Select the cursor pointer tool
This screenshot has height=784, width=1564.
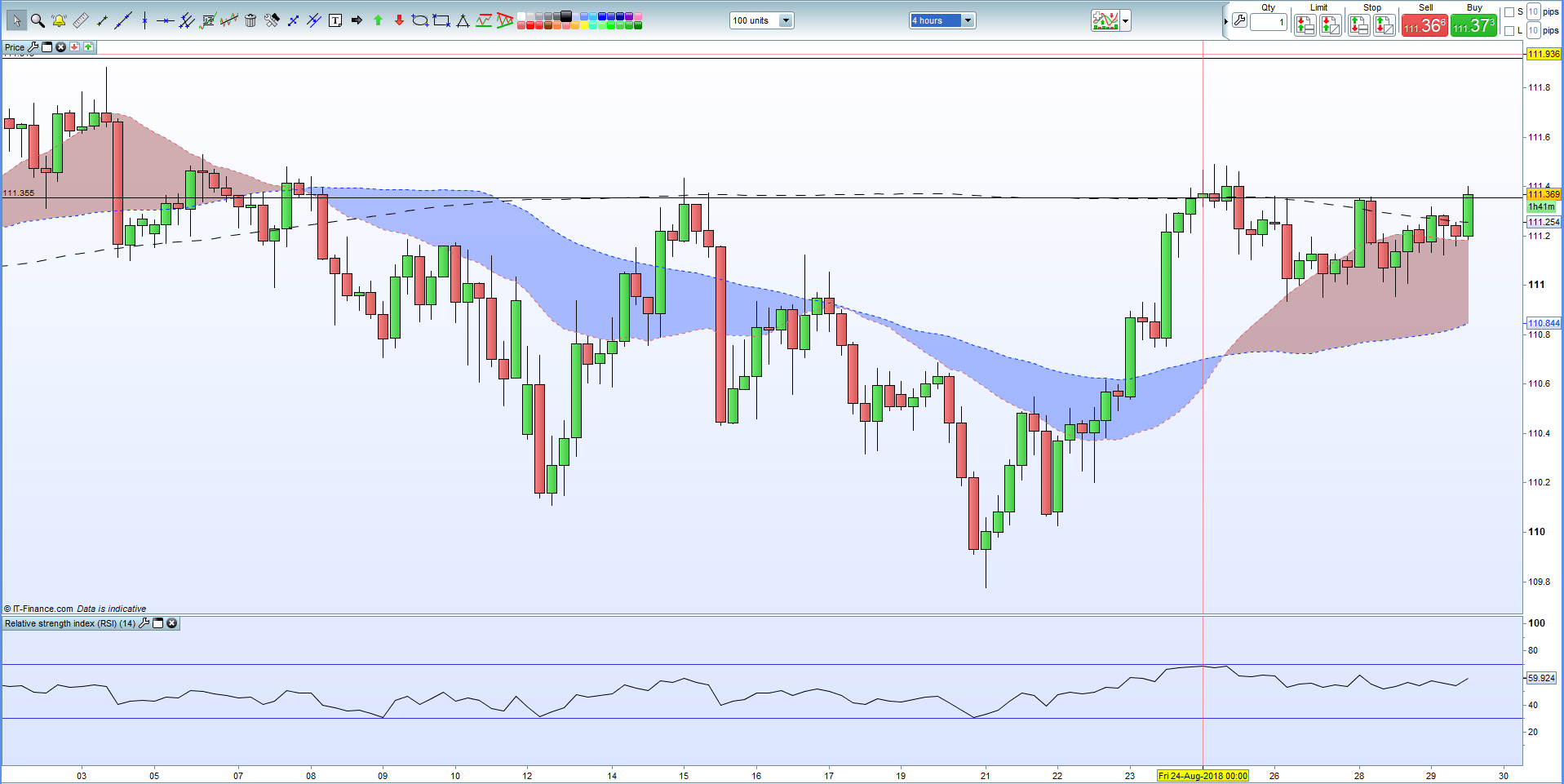click(16, 20)
